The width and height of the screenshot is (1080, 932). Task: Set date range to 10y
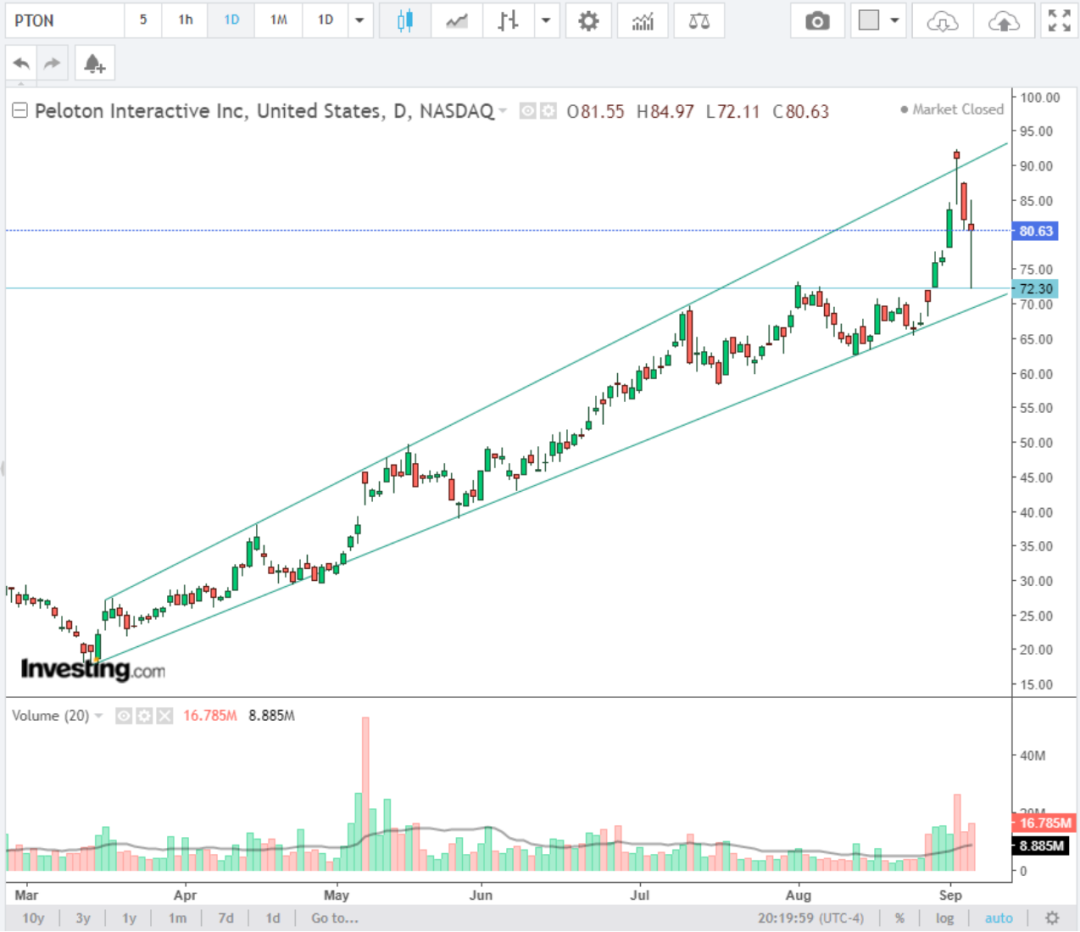click(x=33, y=918)
